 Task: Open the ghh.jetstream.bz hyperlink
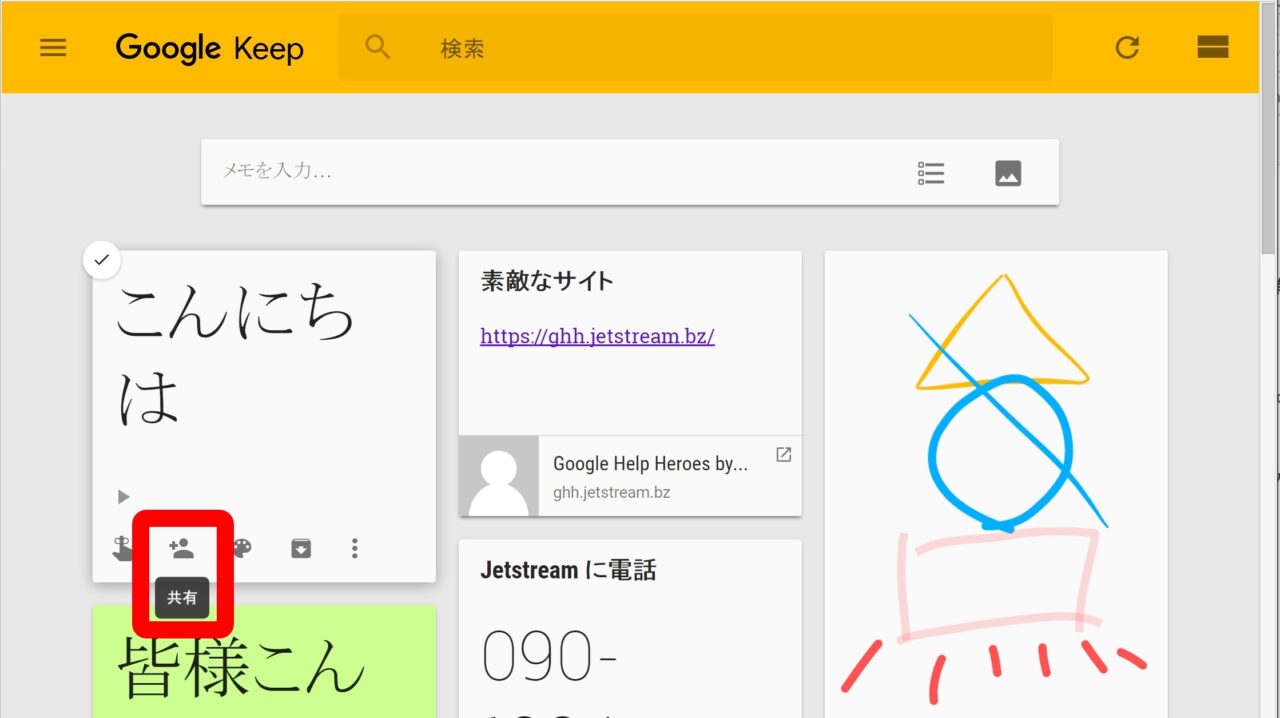coord(597,336)
